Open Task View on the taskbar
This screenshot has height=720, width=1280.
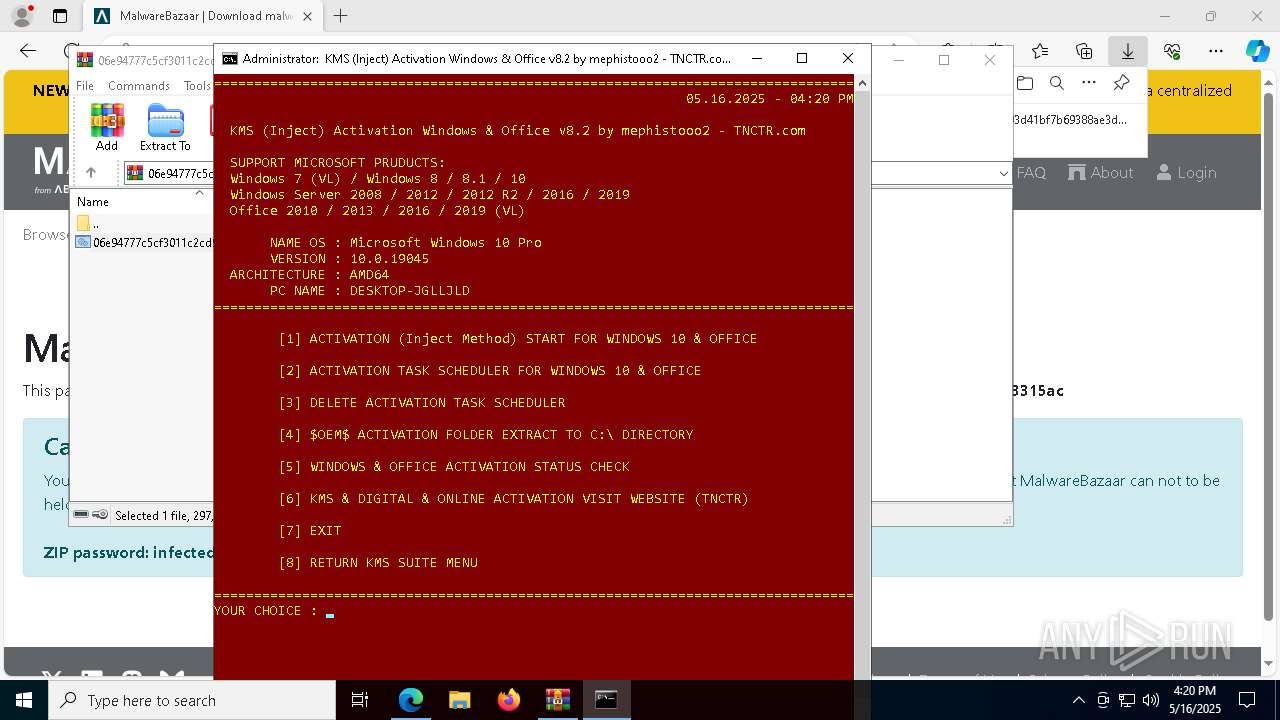coord(360,700)
